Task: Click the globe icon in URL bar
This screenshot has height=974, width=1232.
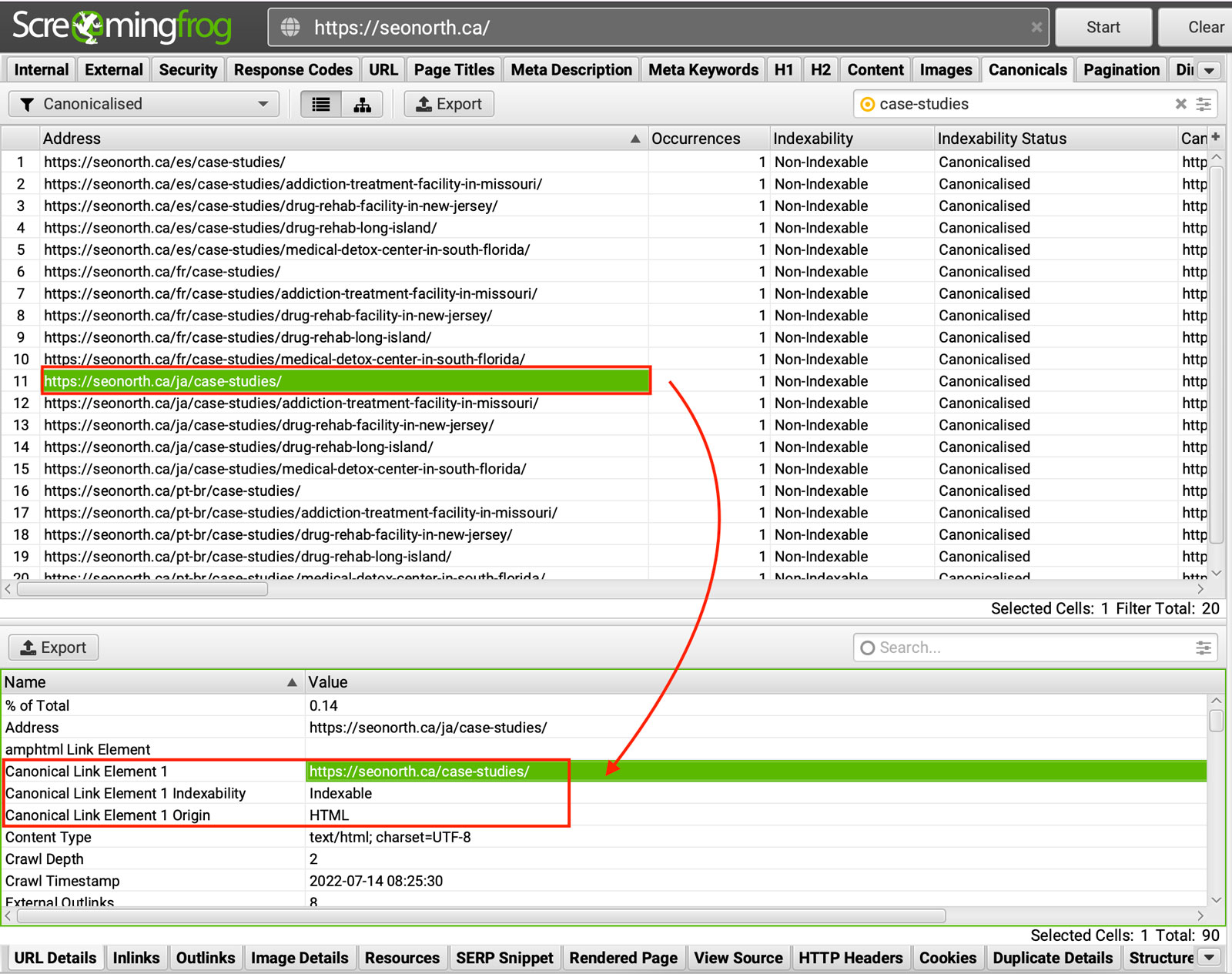Action: [x=290, y=28]
